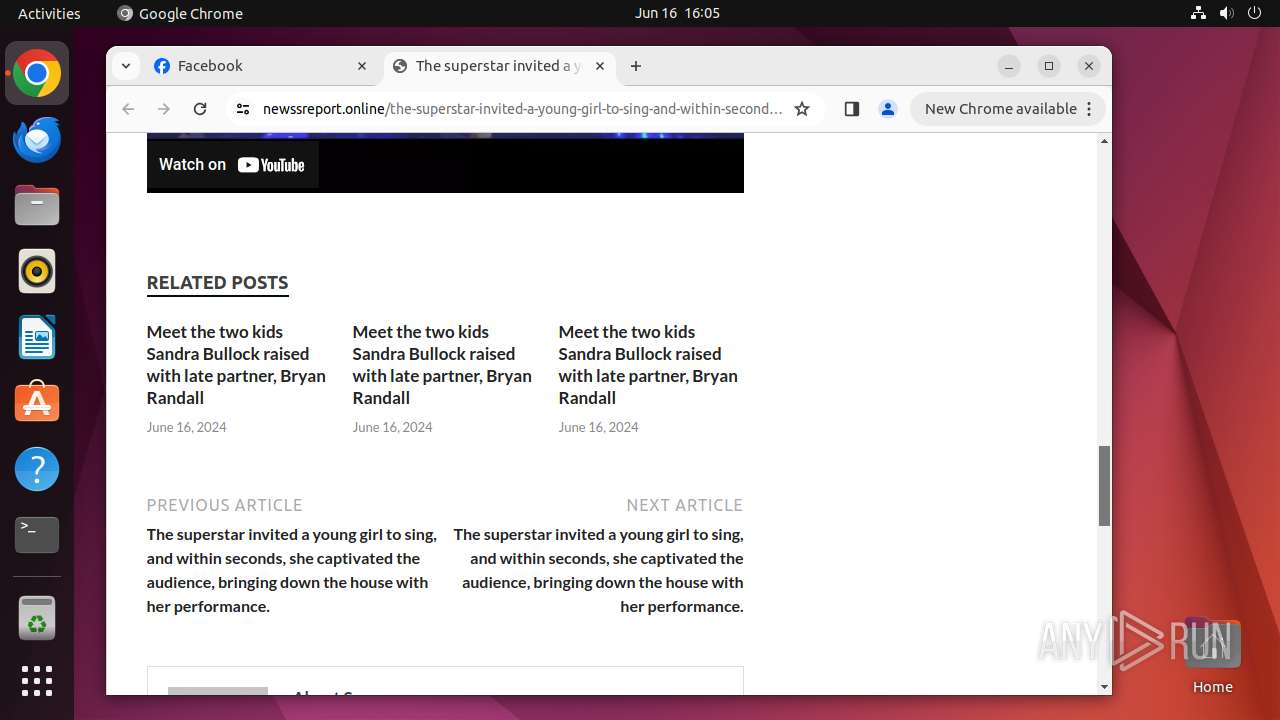Image resolution: width=1280 pixels, height=720 pixels.
Task: Open the Chrome profile menu
Action: (887, 109)
